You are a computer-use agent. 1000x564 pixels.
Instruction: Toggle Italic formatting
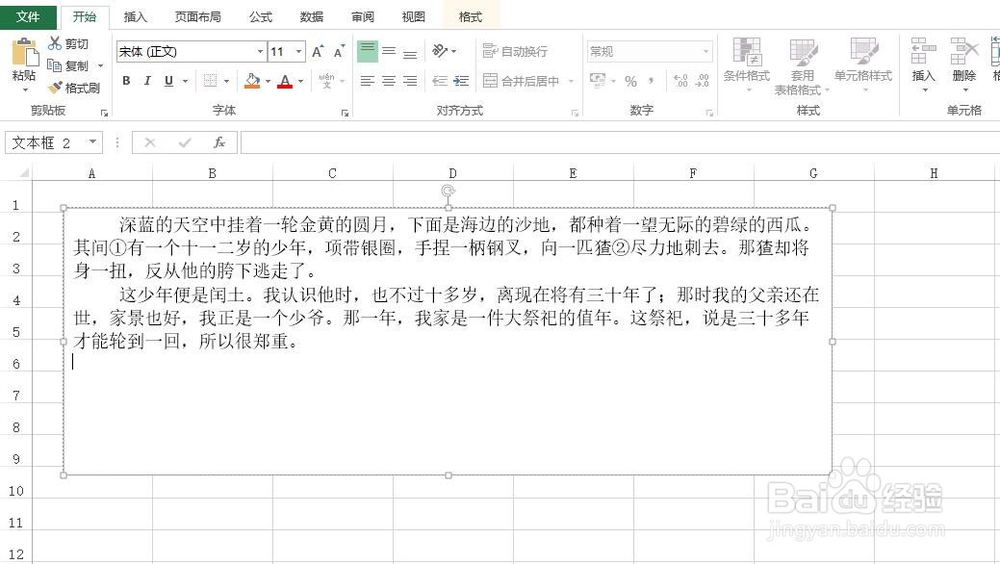[147, 81]
